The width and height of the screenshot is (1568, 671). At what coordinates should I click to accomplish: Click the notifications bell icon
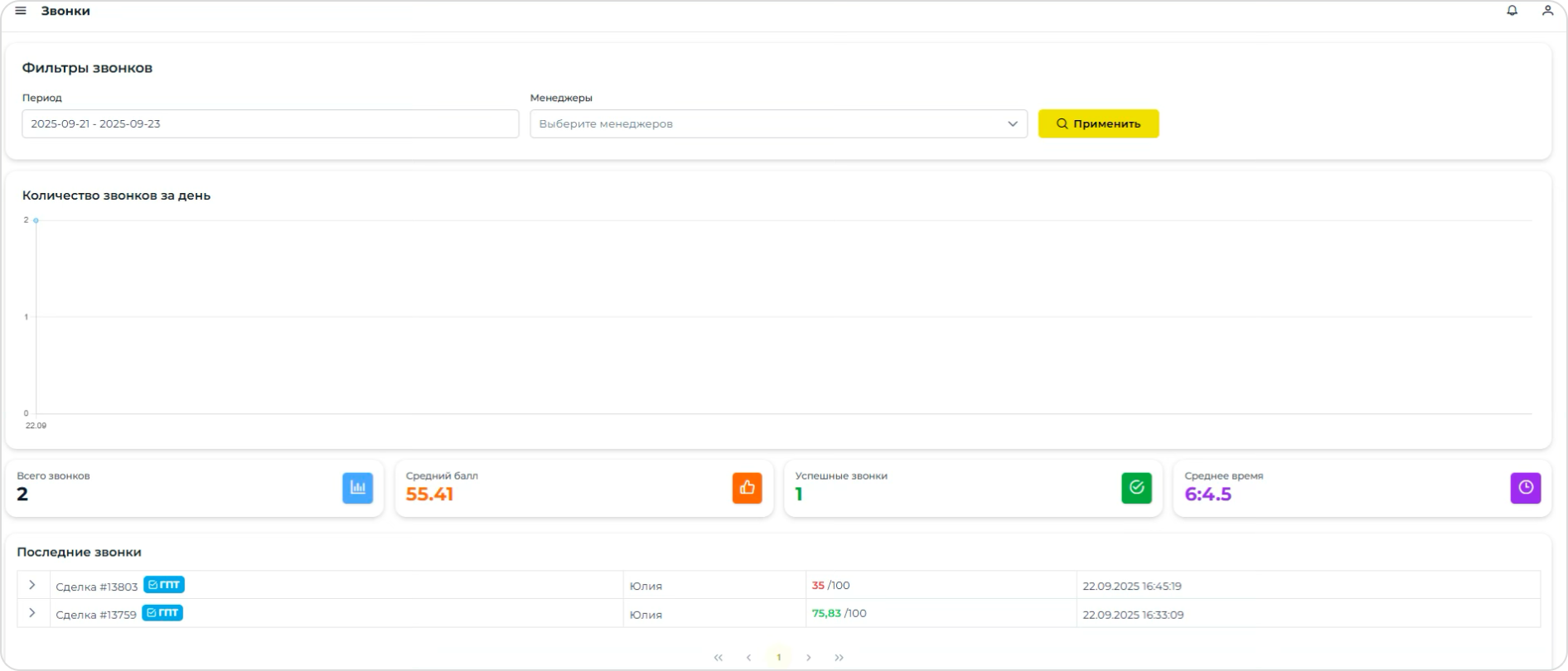point(1512,11)
